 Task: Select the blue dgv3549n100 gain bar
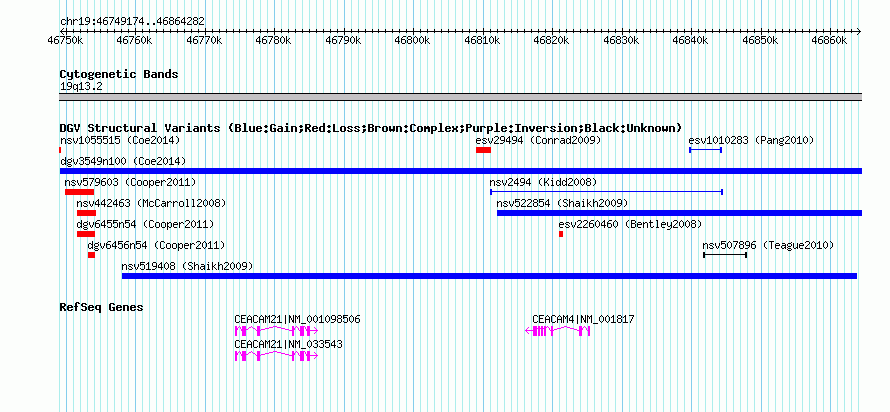pyautogui.click(x=461, y=171)
